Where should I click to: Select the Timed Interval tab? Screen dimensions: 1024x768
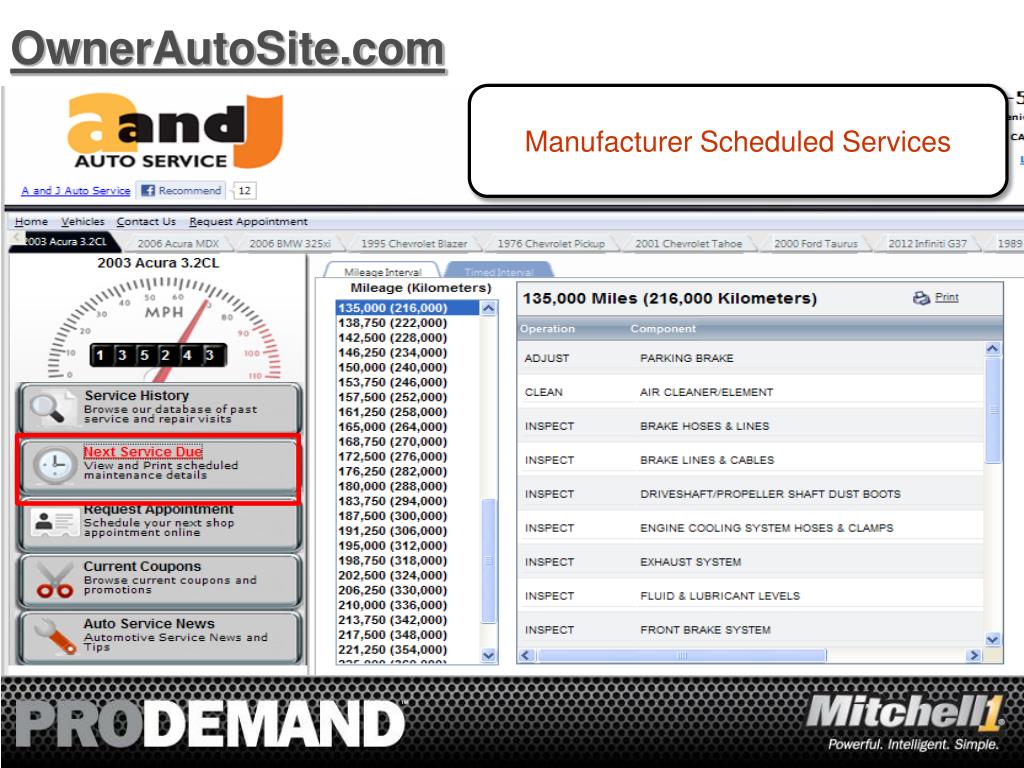(x=499, y=272)
